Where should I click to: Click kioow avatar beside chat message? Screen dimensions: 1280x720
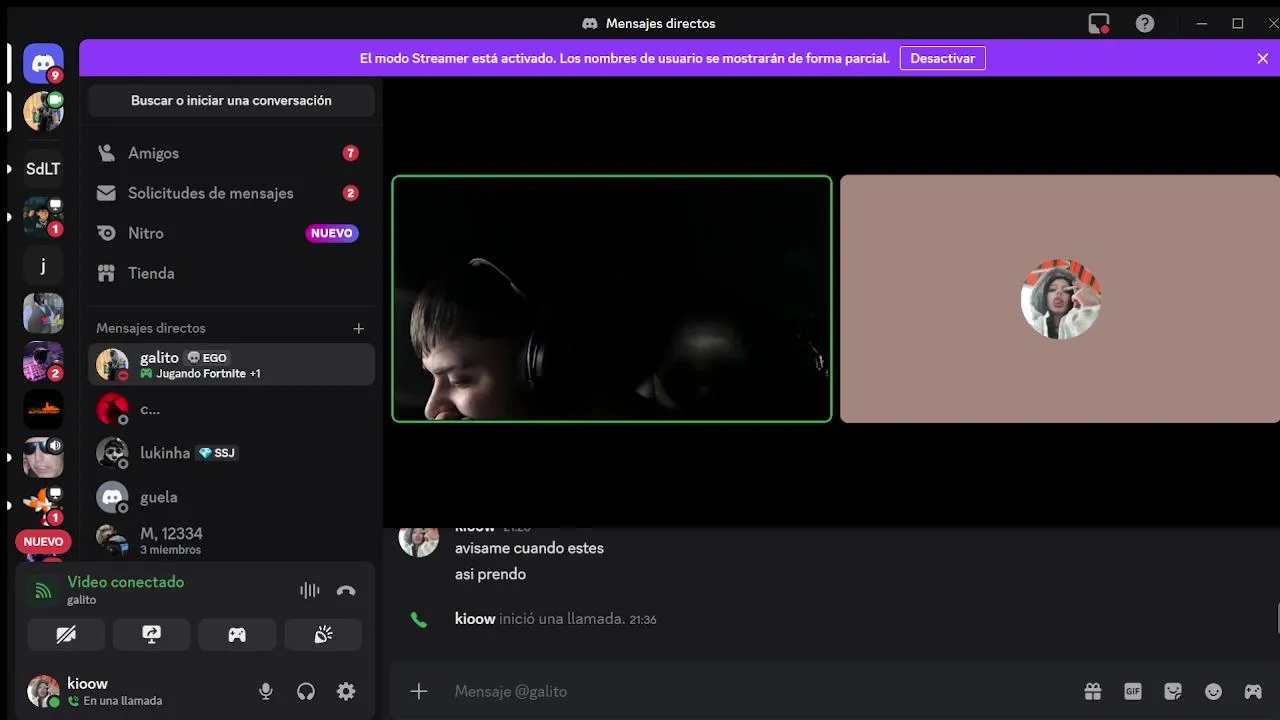tap(419, 538)
